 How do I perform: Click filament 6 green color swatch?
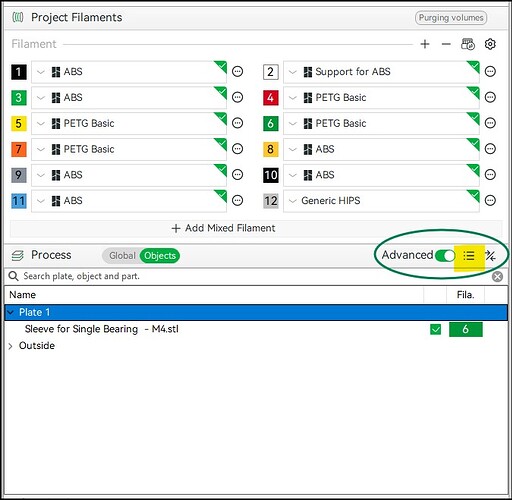point(271,123)
